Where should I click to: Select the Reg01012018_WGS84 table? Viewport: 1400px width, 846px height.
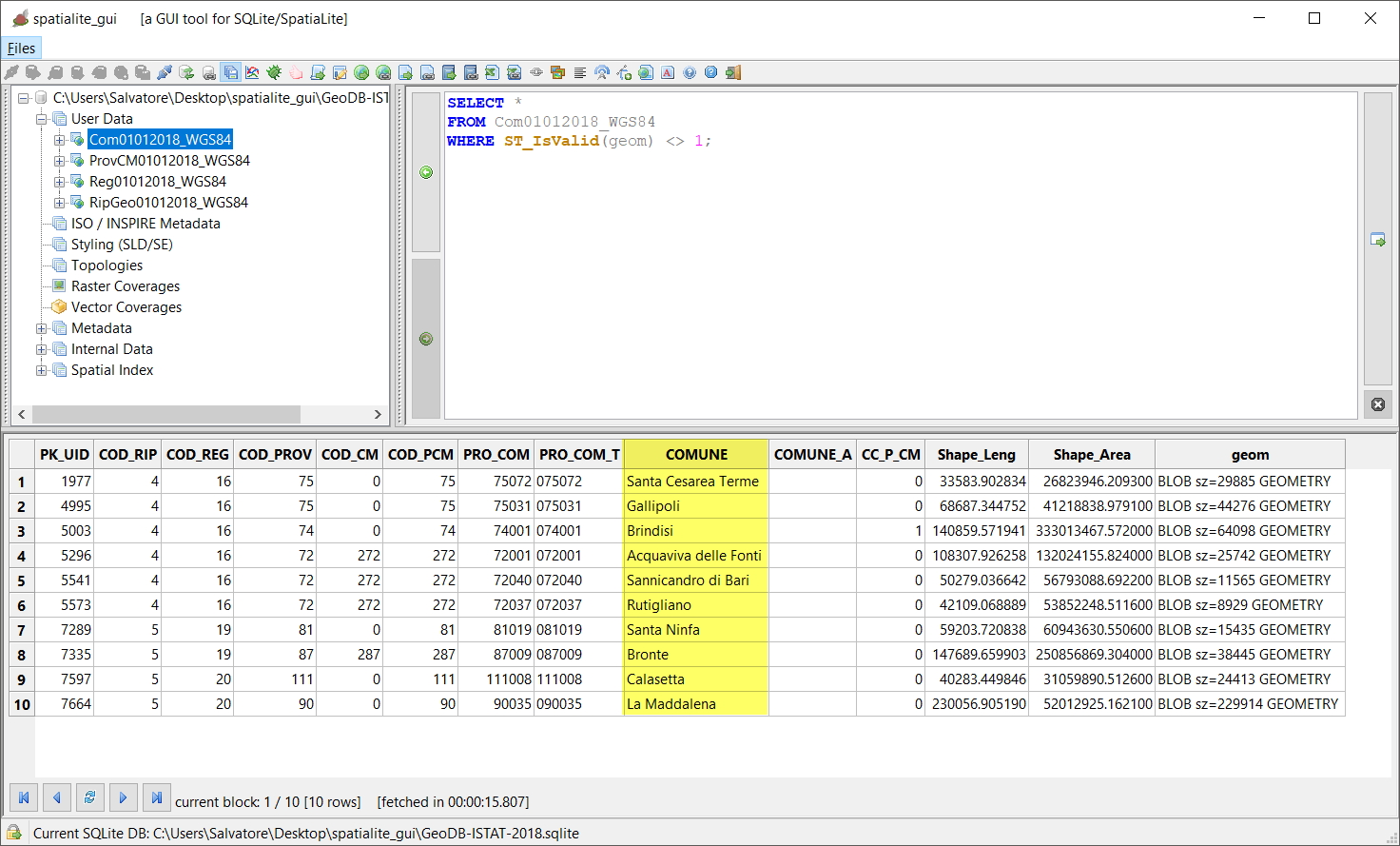tap(157, 182)
